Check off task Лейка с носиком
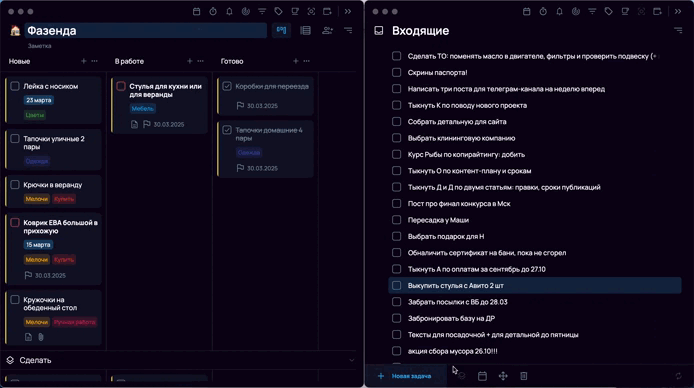This screenshot has height=388, width=694. (15, 86)
